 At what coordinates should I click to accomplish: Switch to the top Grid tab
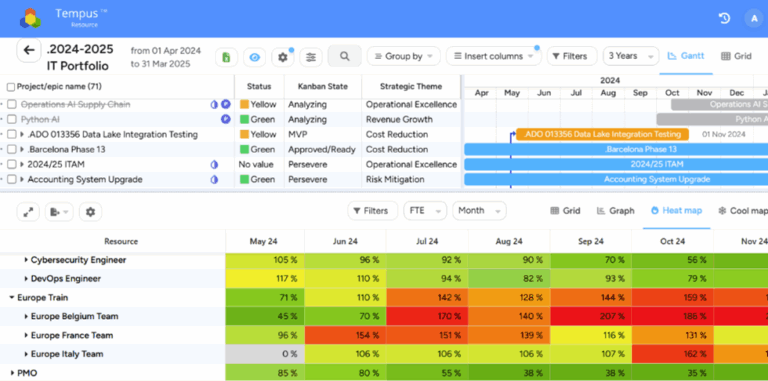736,56
